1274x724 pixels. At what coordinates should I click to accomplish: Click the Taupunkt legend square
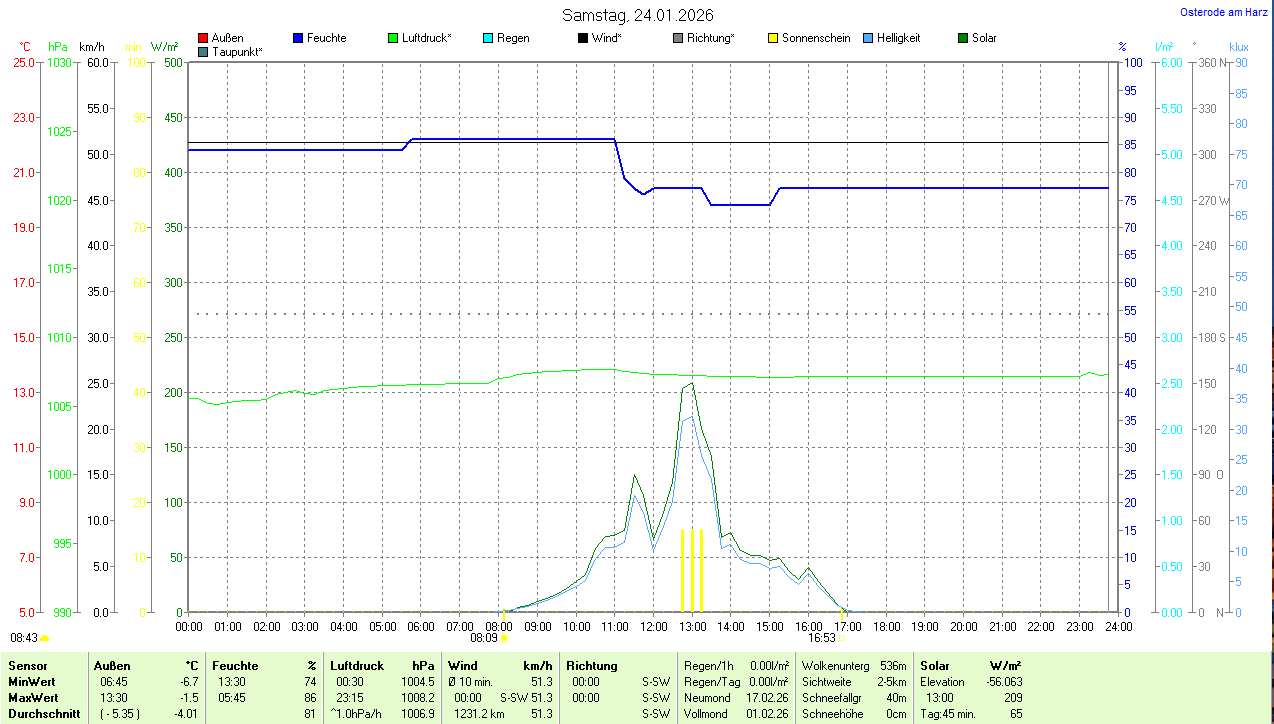point(203,52)
